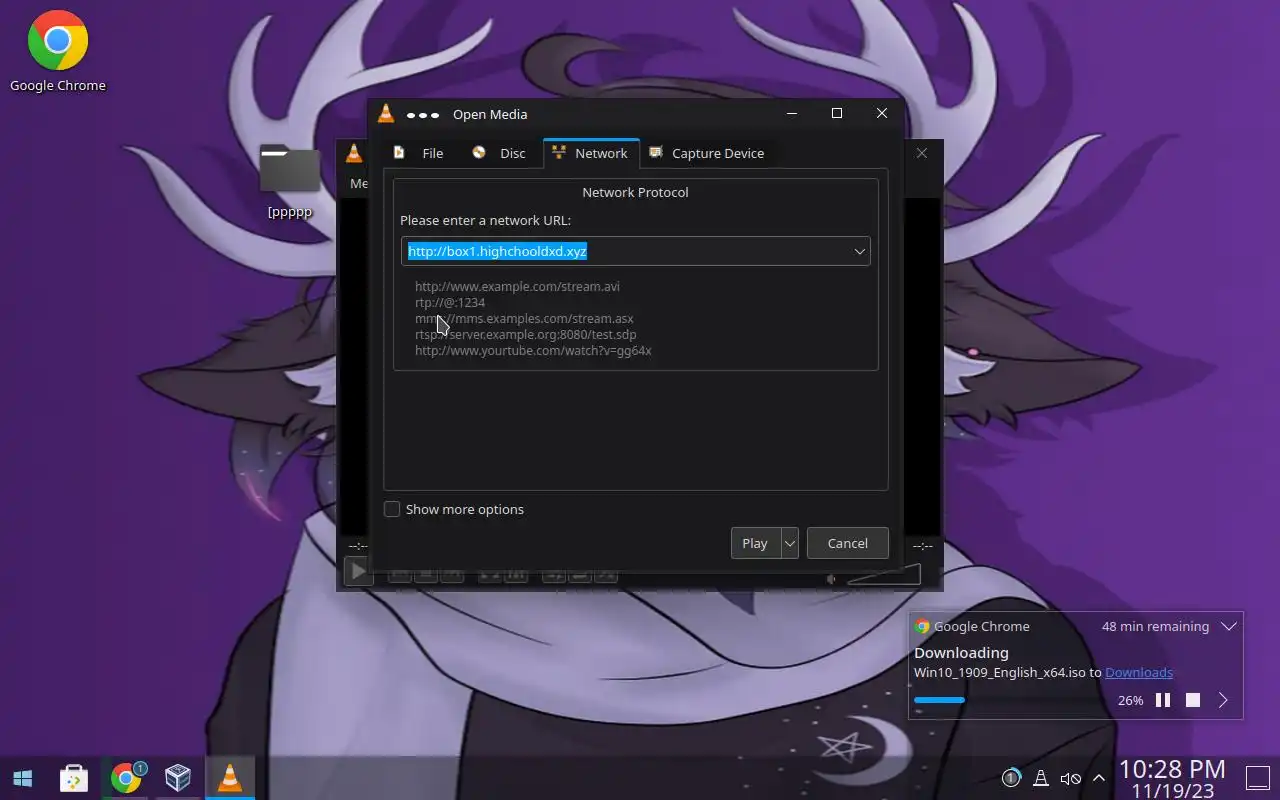The image size is (1280, 800).
Task: Click the http://www.example.com/stream.avi example text
Action: tap(517, 286)
